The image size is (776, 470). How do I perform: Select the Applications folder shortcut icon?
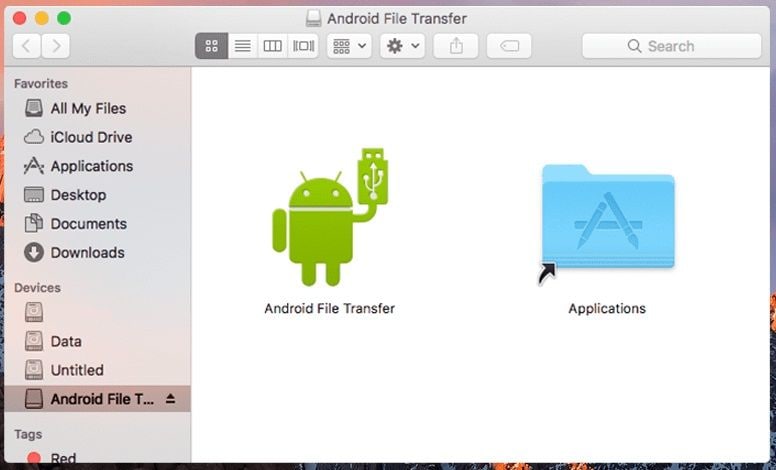[x=607, y=224]
